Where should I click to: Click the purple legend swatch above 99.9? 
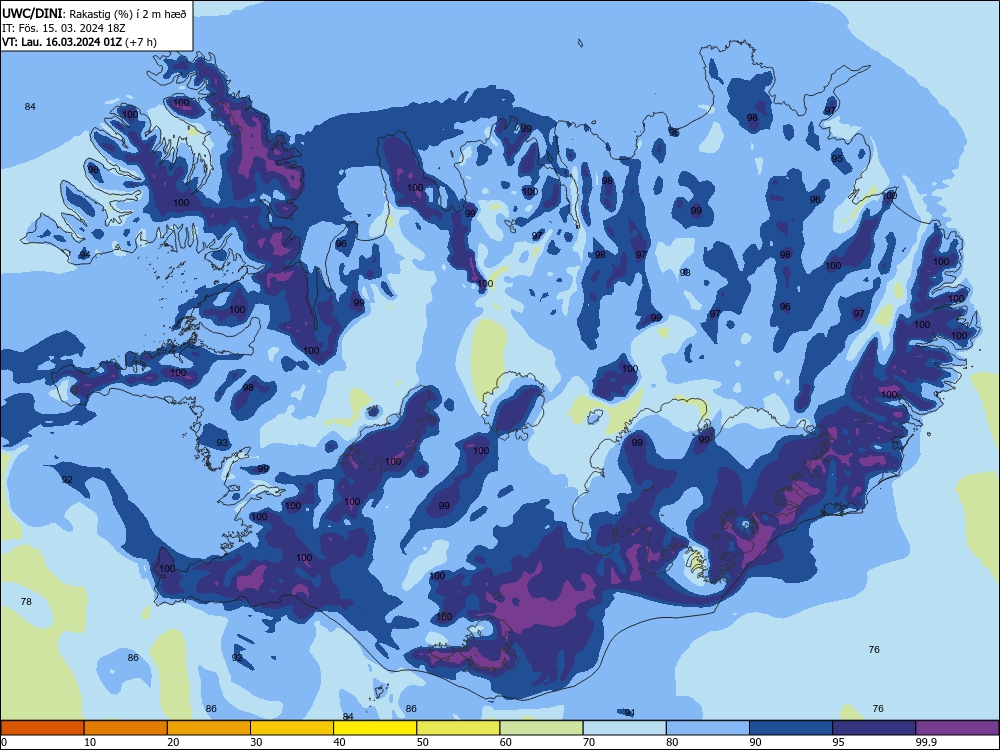tap(957, 728)
